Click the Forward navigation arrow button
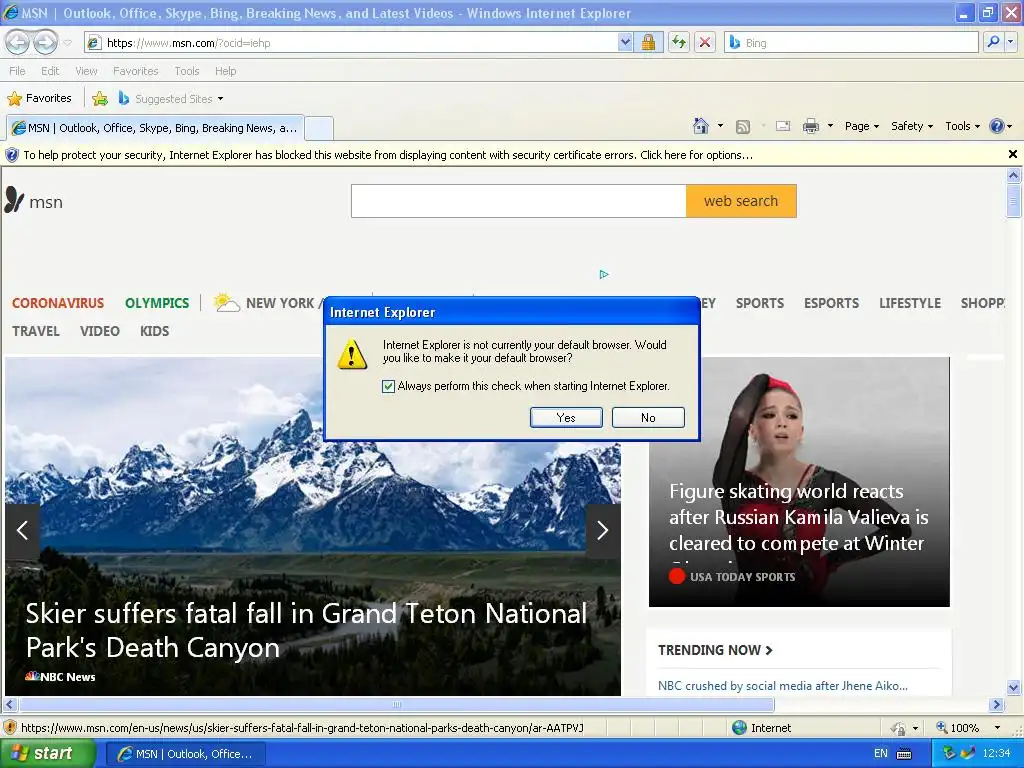Viewport: 1024px width, 768px height. pos(46,42)
